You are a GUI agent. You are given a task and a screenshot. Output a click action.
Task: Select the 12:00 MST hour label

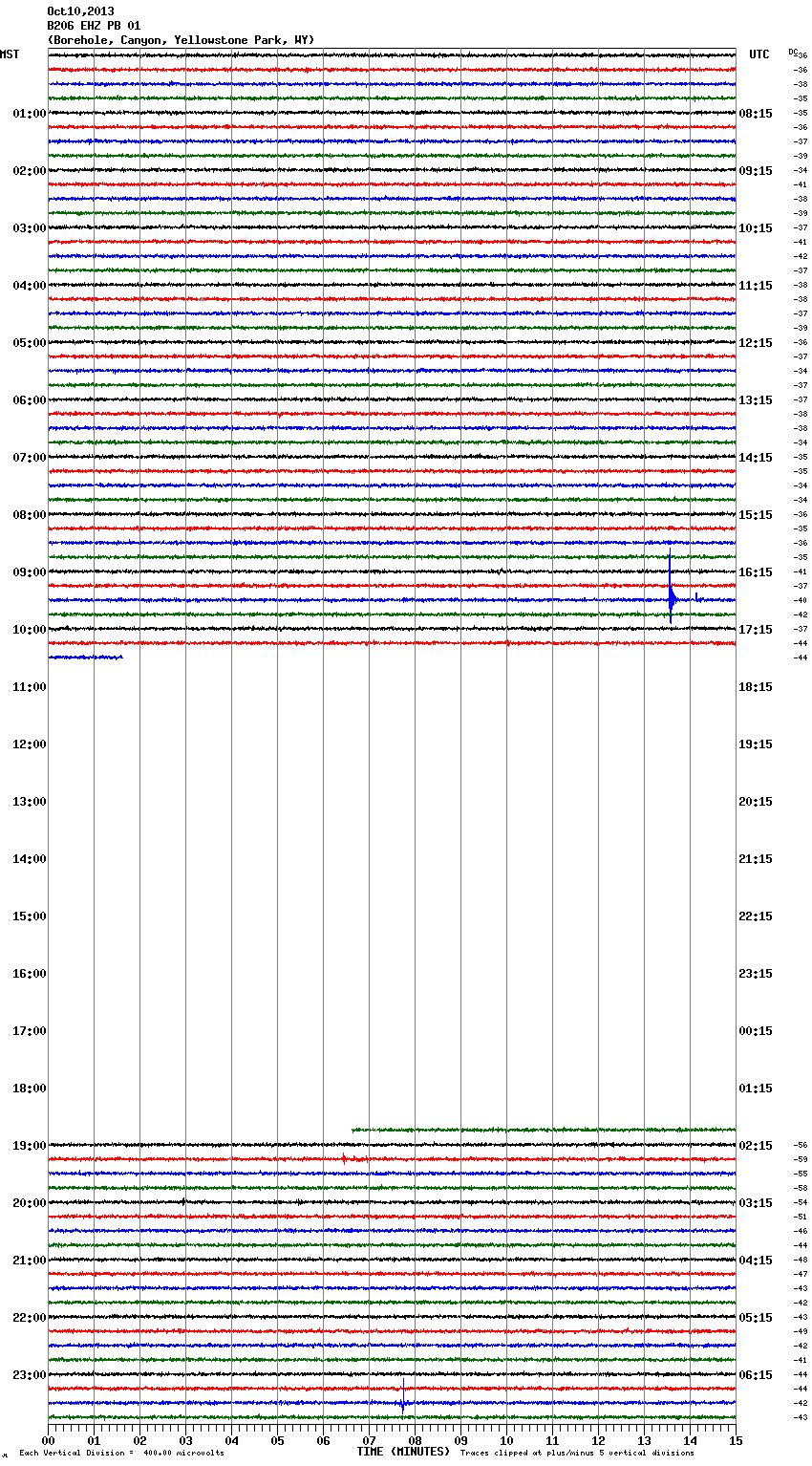(30, 744)
